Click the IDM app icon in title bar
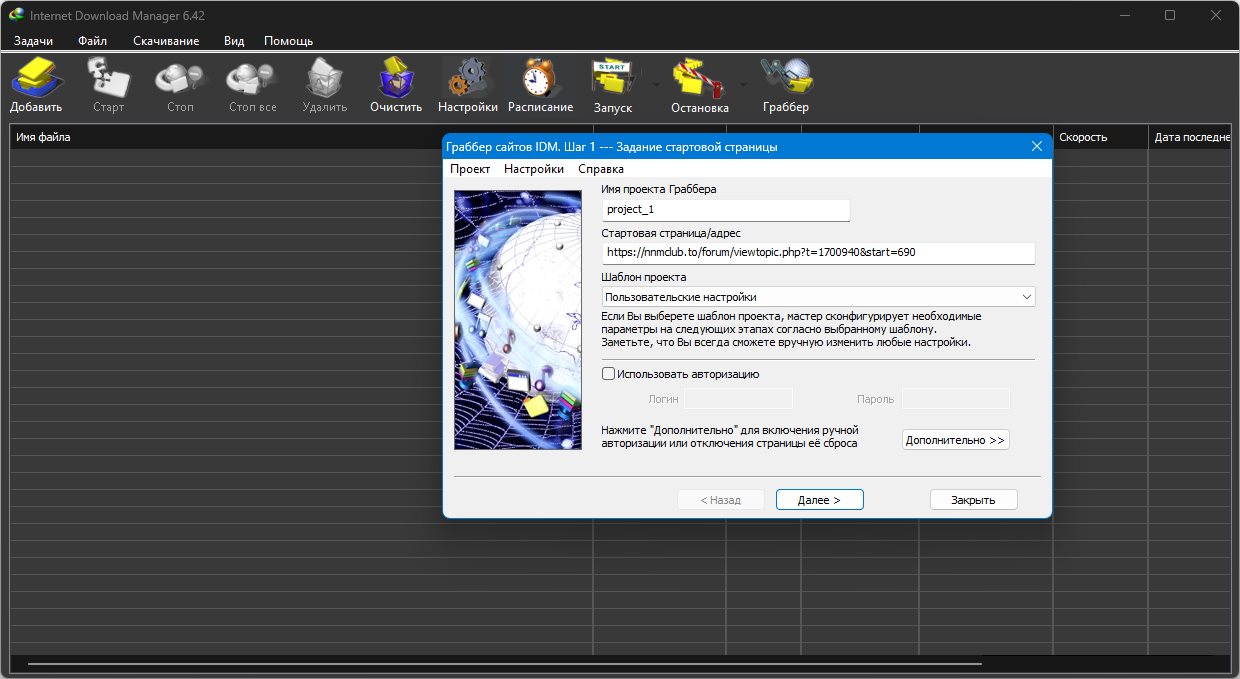The image size is (1240, 679). click(16, 15)
